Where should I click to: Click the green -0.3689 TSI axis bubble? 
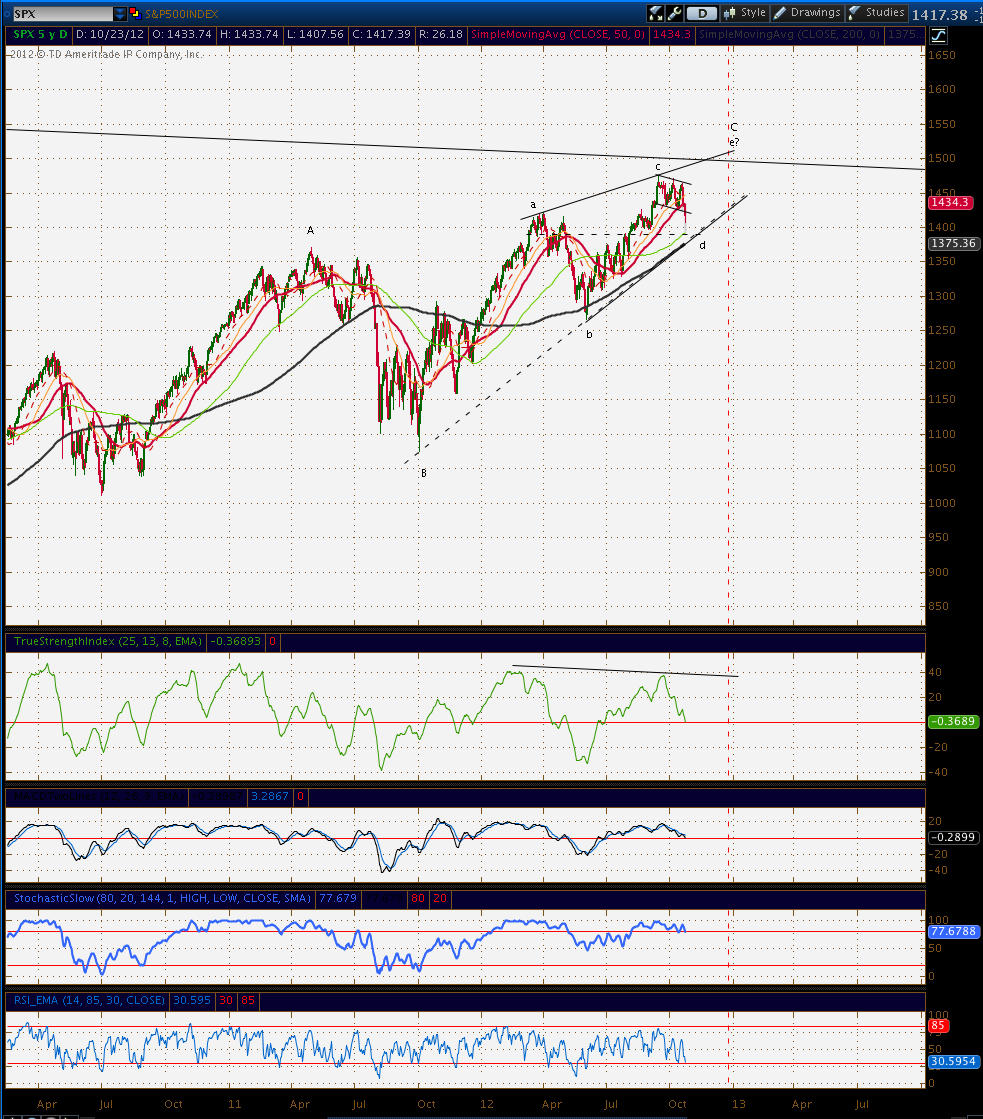pos(953,721)
